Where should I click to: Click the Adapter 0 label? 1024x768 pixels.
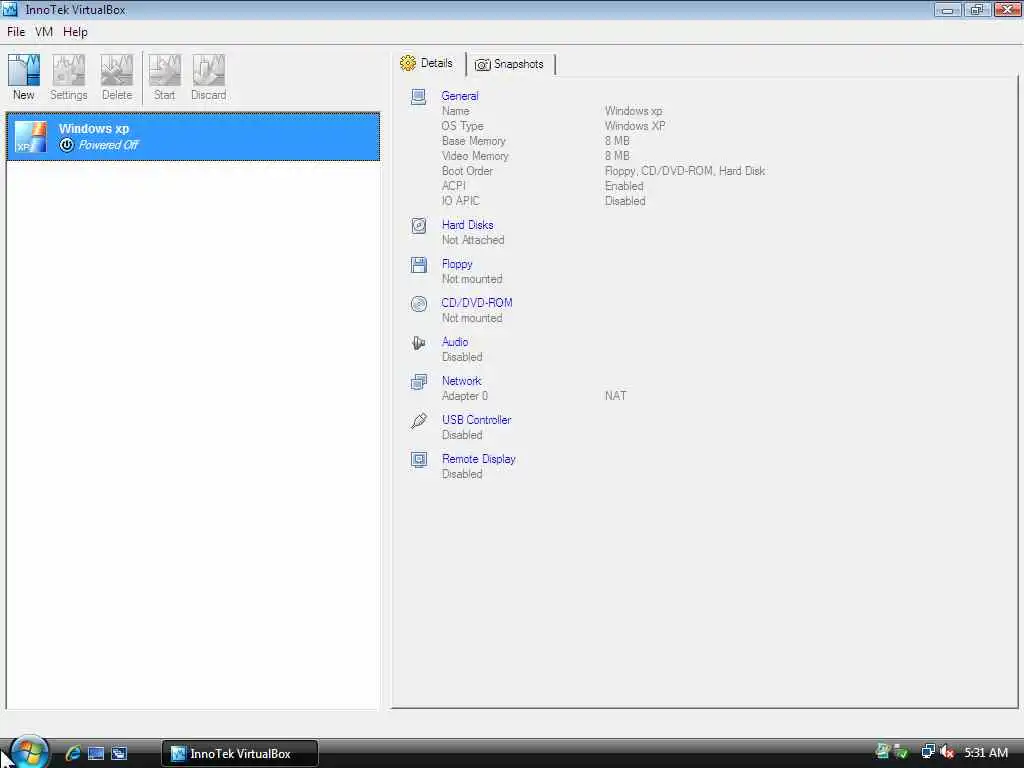pyautogui.click(x=464, y=396)
